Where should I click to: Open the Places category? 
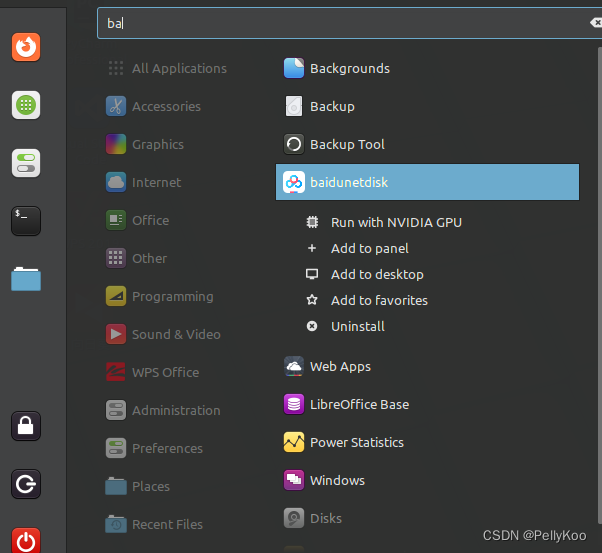pos(138,487)
